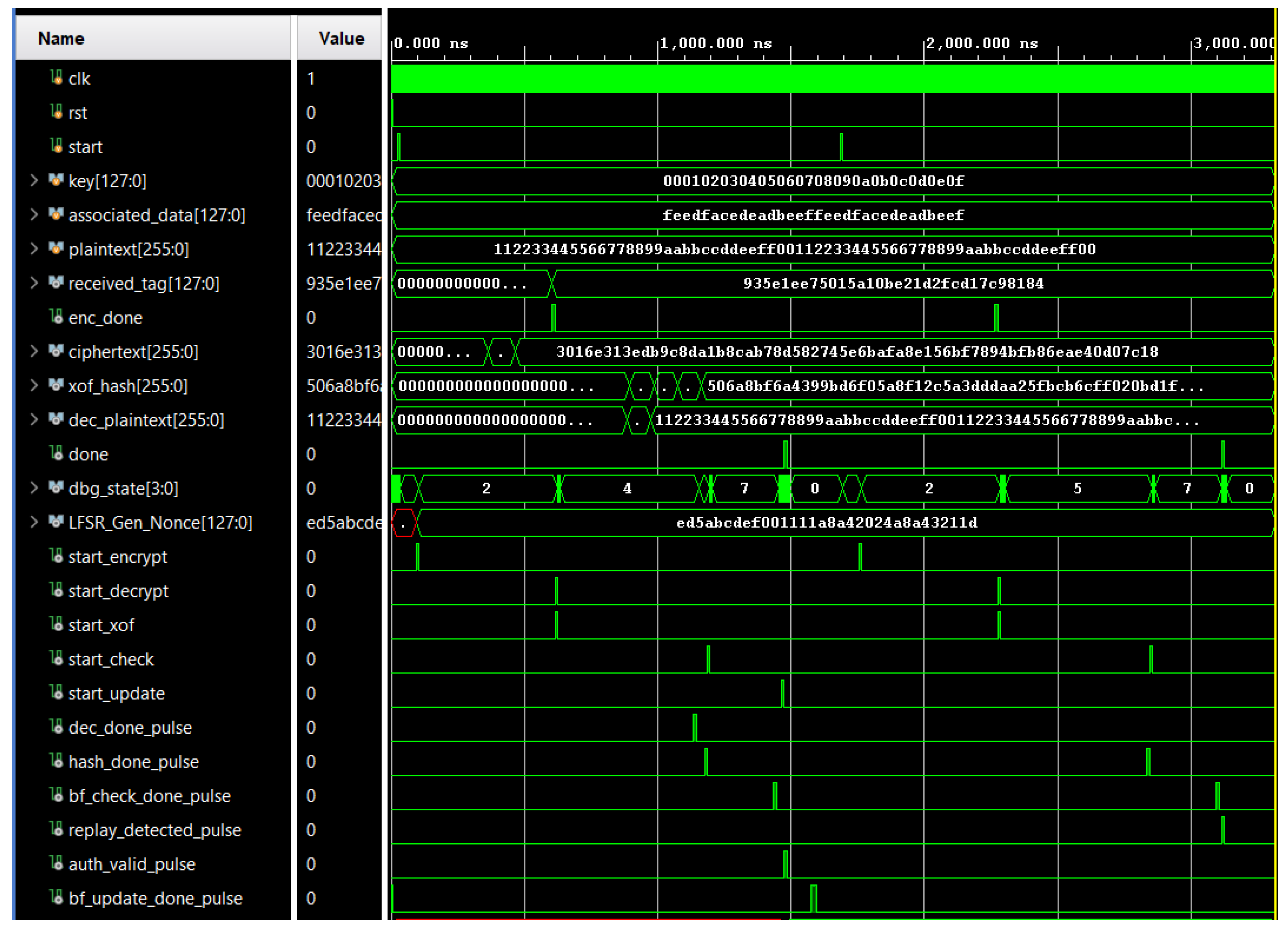Click the rst signal icon

[x=56, y=111]
